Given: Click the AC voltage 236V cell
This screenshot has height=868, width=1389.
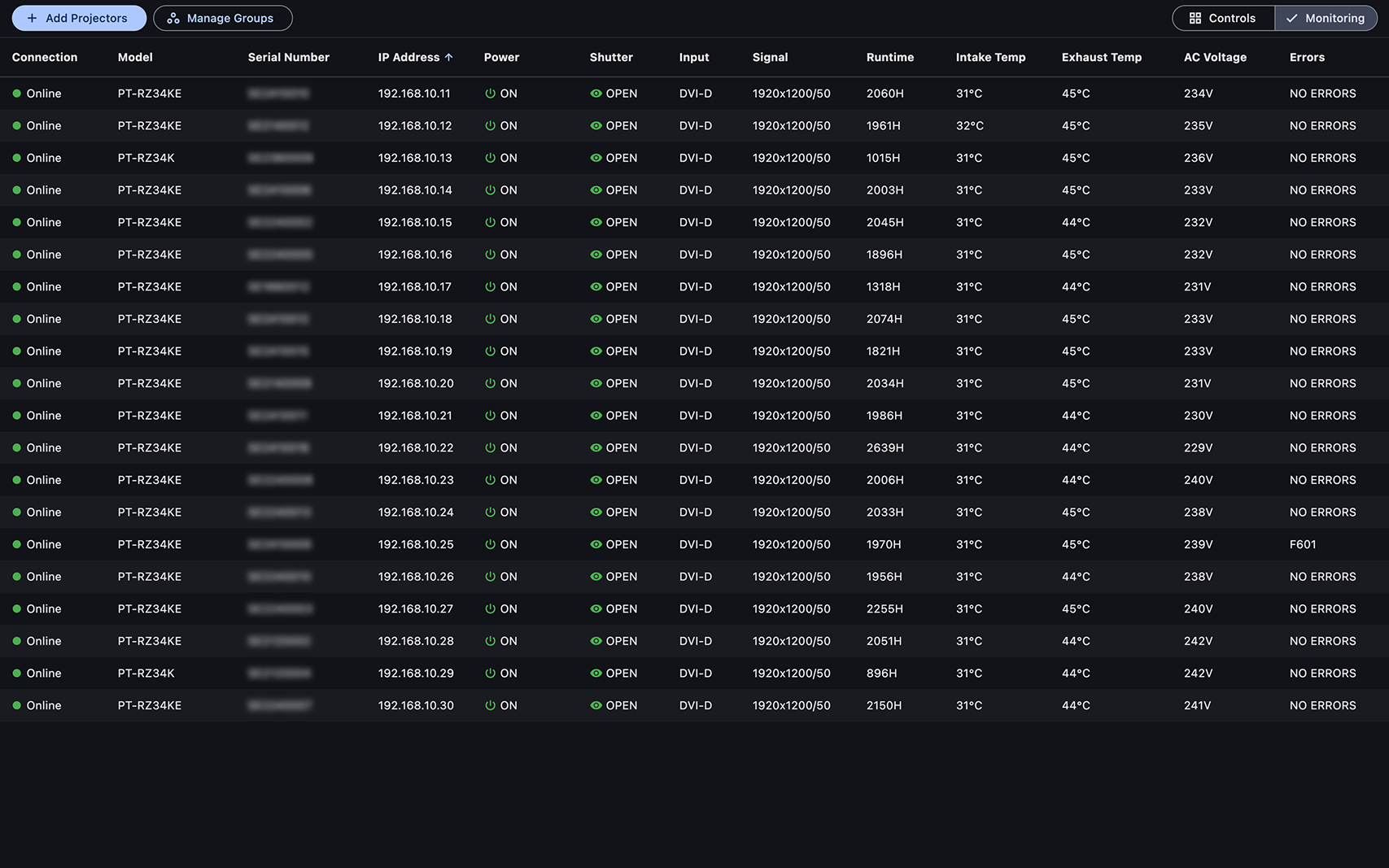Looking at the screenshot, I should coord(1199,158).
